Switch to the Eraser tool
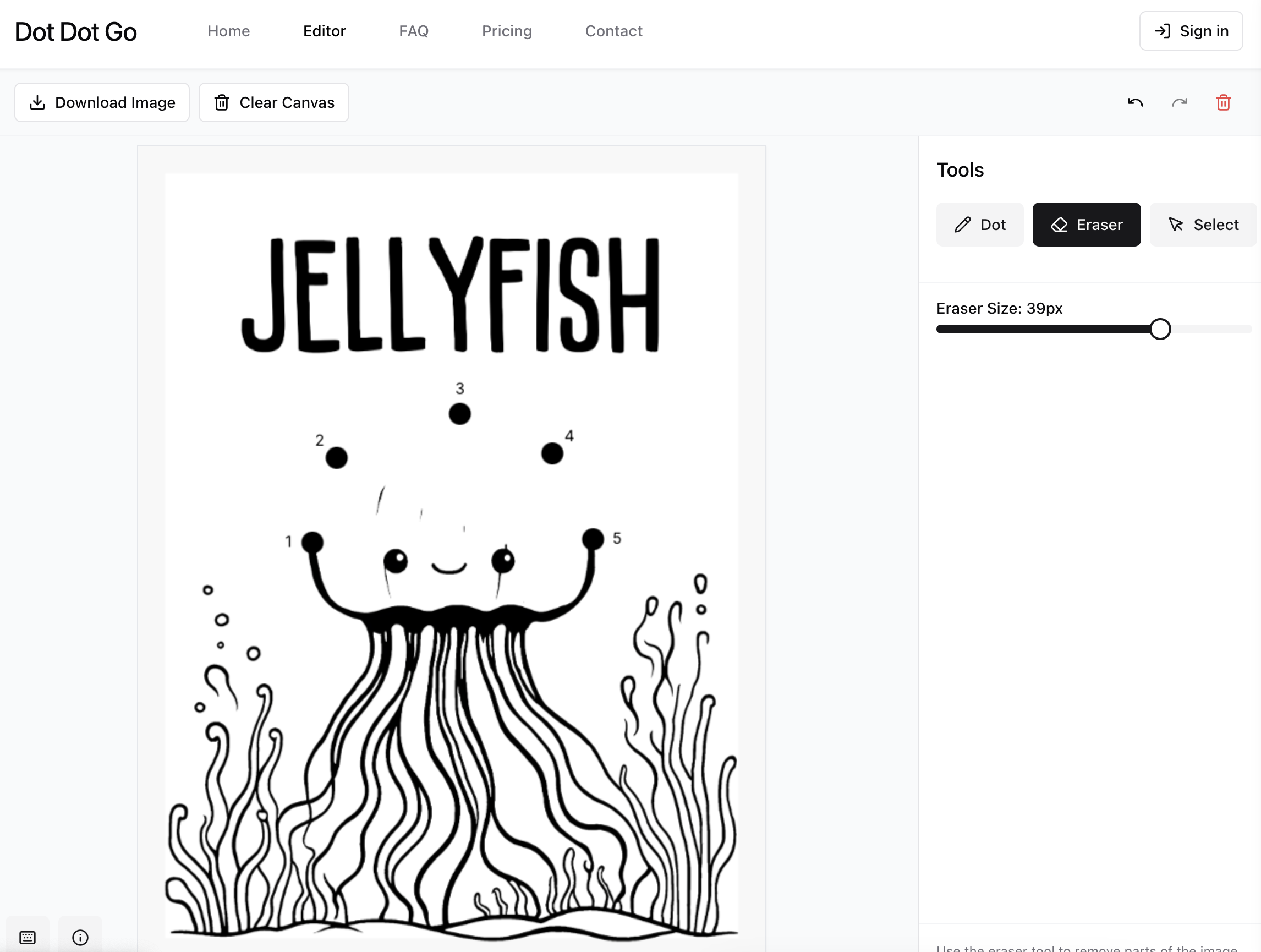 (1086, 224)
